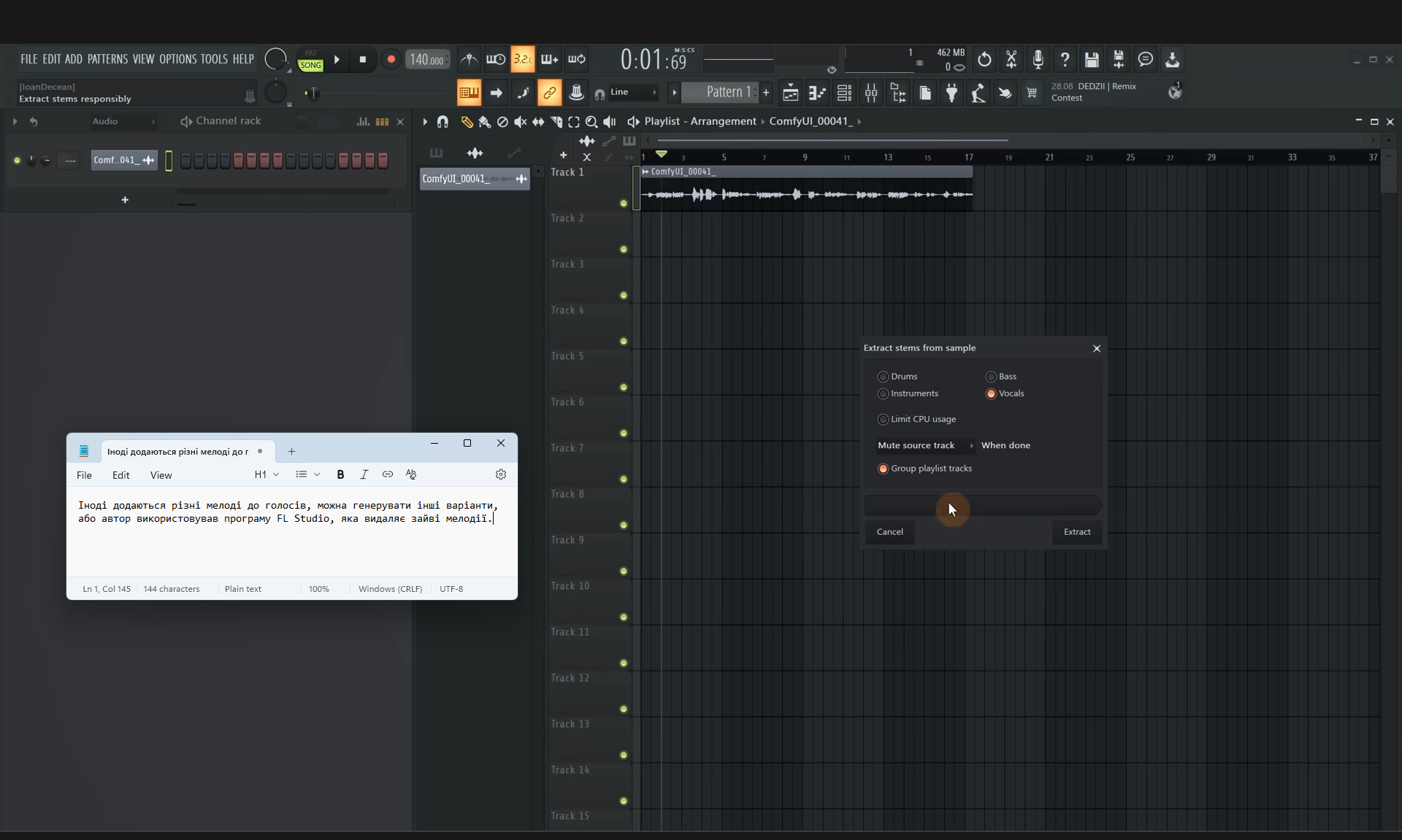Screen dimensions: 1402x840
Task: Open Mute source track dropdown
Action: point(924,445)
